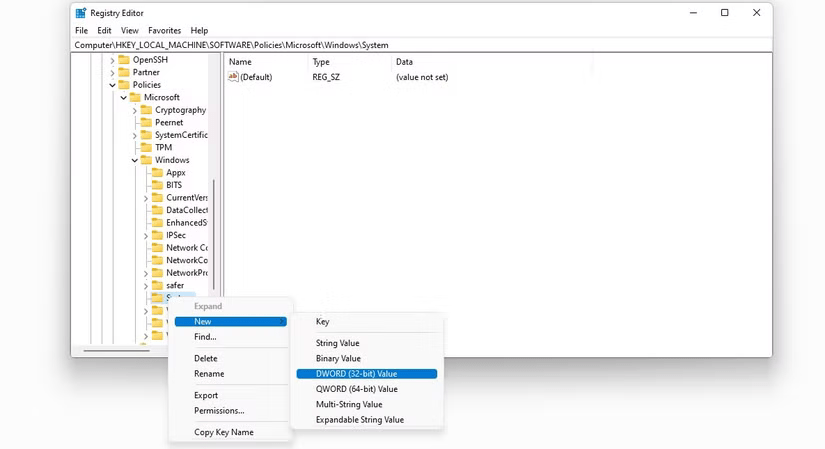
Task: Click the Registry Editor app icon in title bar
Action: click(80, 13)
